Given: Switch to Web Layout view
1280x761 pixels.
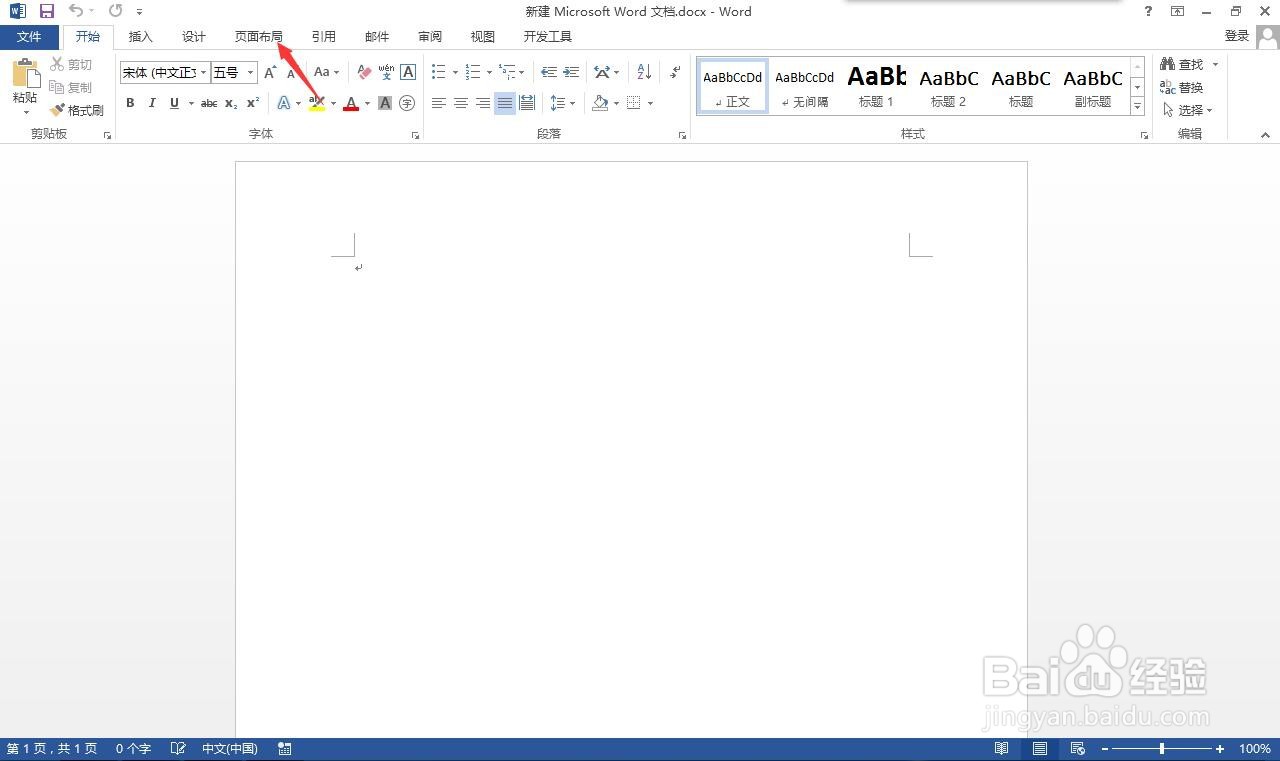Looking at the screenshot, I should coord(1077,748).
